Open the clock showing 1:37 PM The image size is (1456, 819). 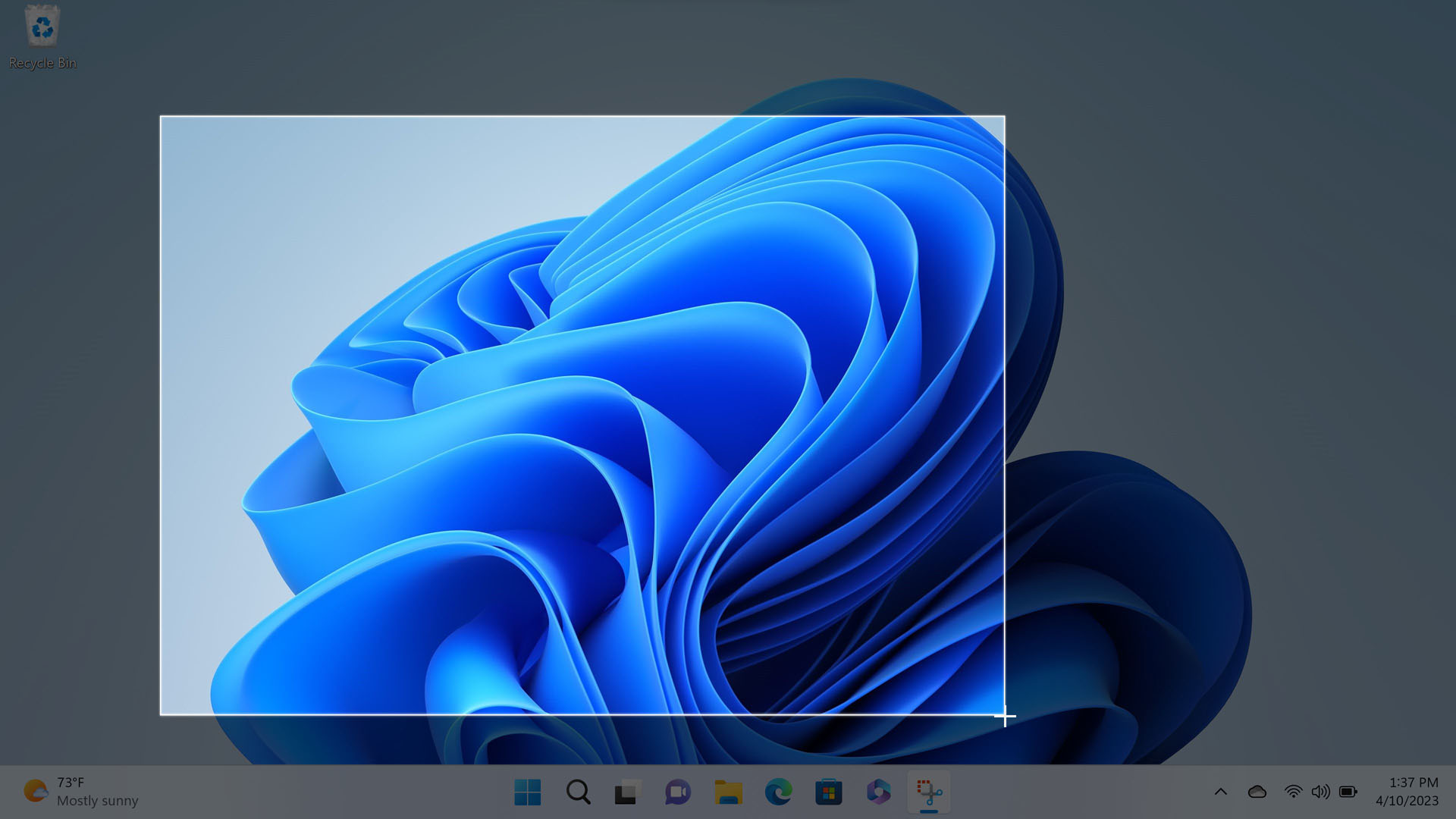[x=1413, y=783]
